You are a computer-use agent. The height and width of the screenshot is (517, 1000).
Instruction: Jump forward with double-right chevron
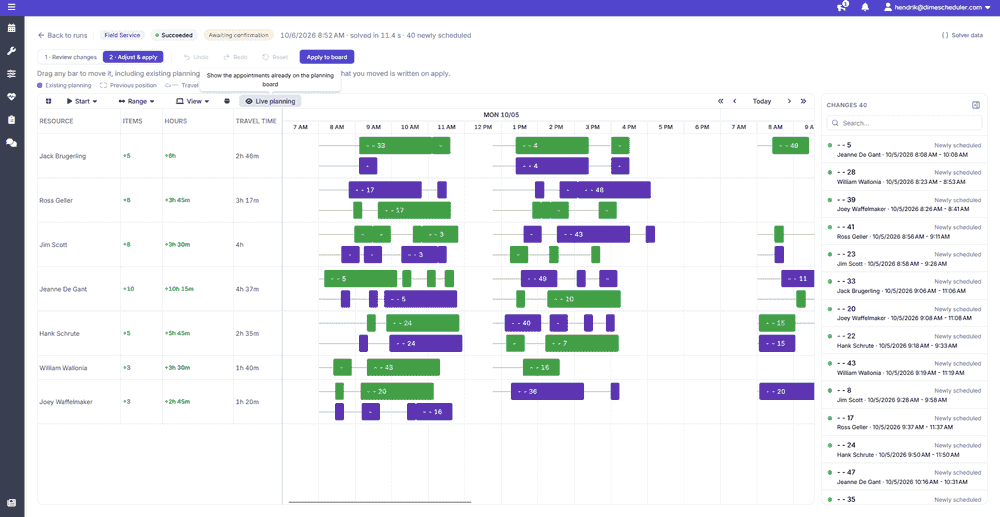804,101
